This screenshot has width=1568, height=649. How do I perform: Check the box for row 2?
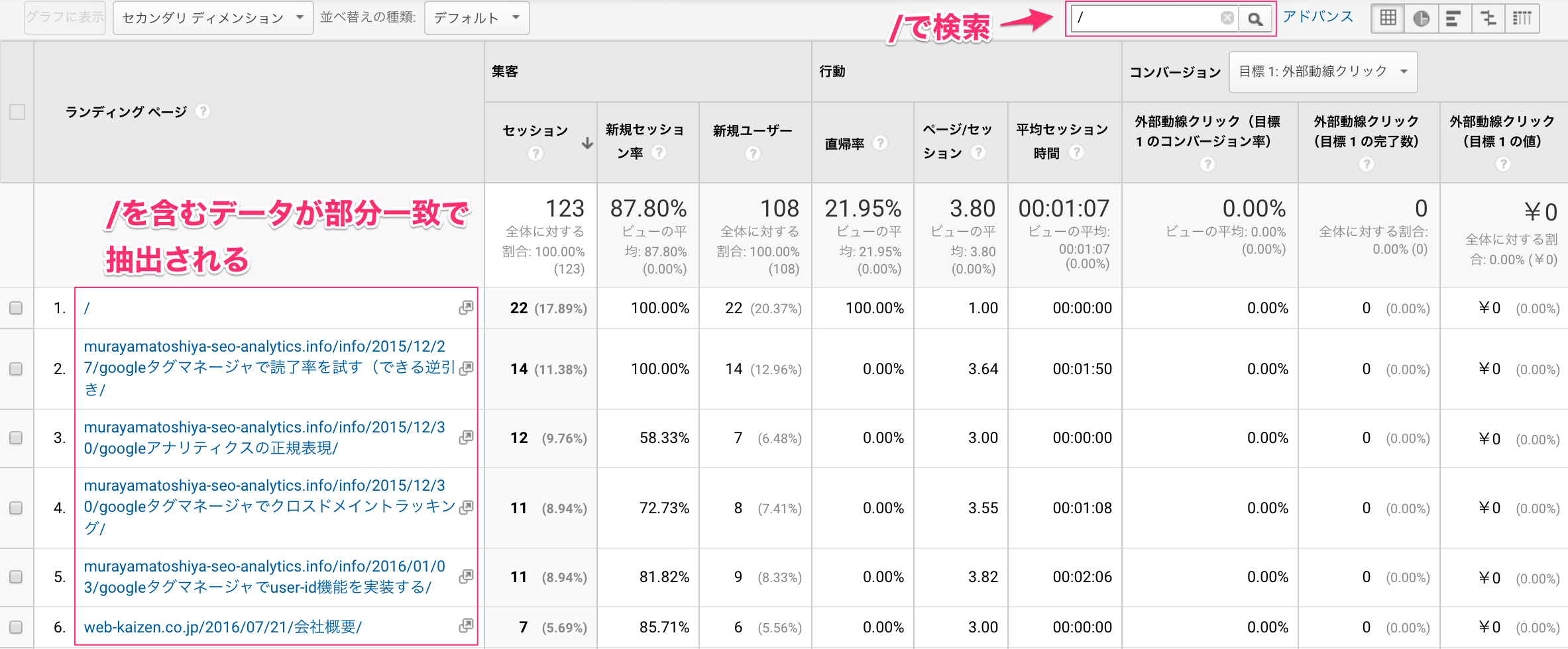pyautogui.click(x=16, y=369)
